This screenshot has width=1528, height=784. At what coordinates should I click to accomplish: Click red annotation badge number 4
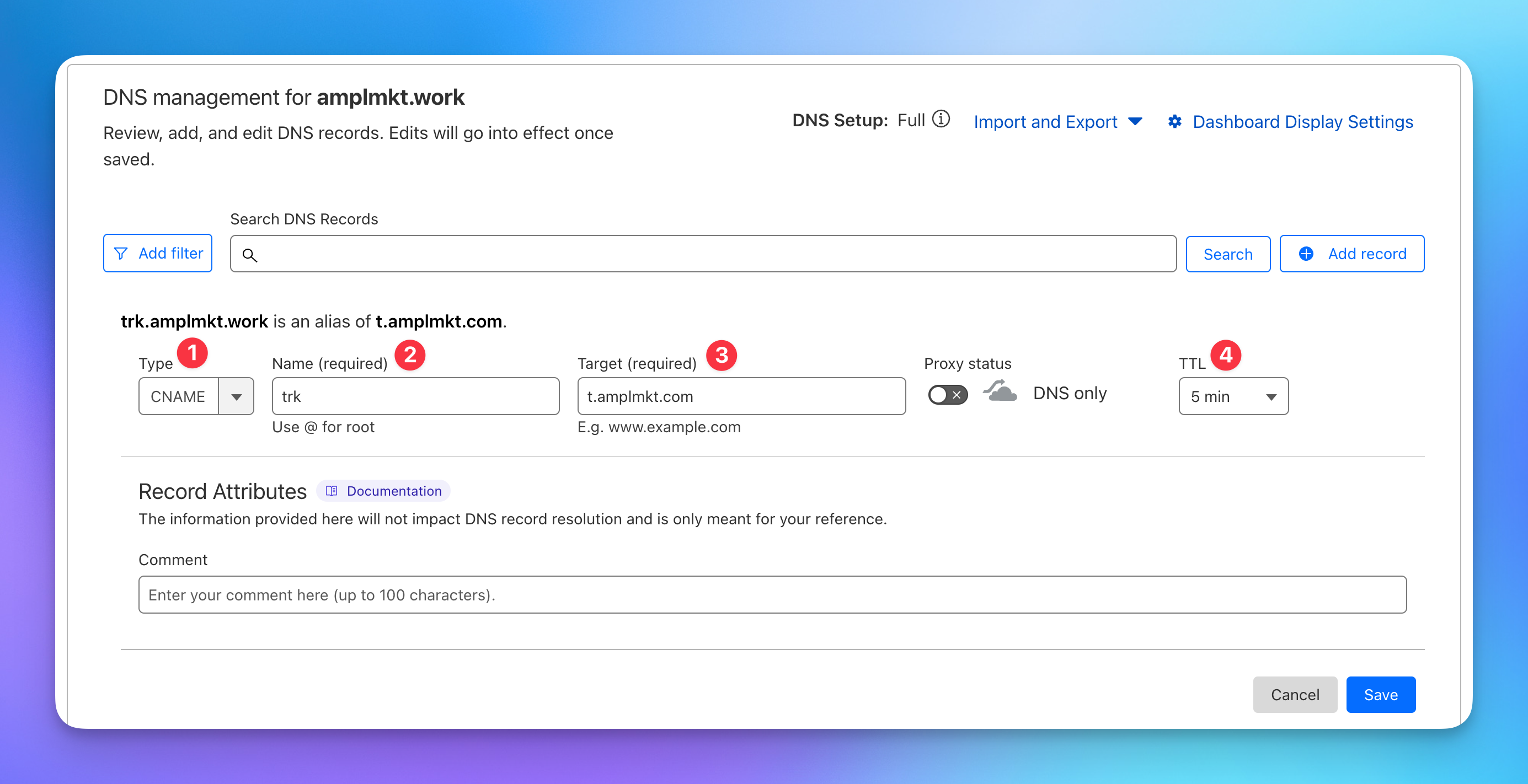(1226, 355)
